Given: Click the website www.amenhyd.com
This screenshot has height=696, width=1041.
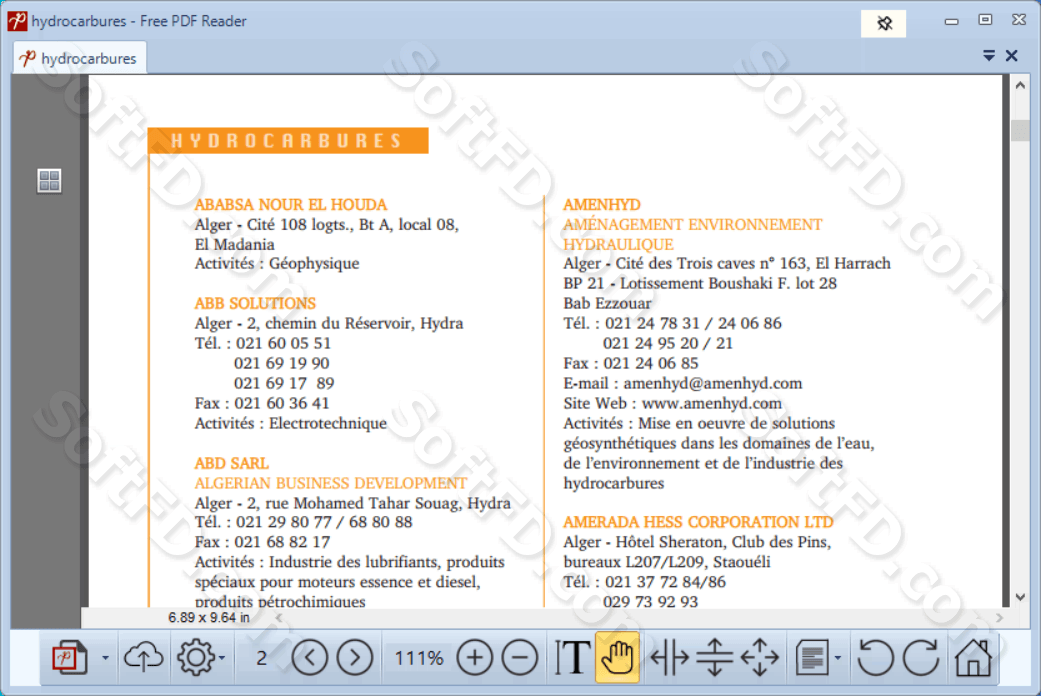Looking at the screenshot, I should click(x=712, y=403).
